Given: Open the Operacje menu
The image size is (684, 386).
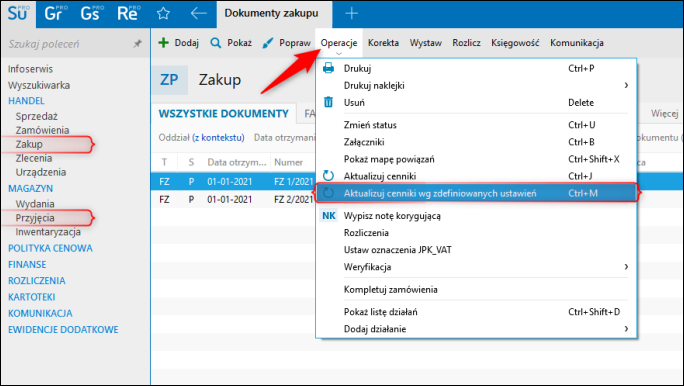Looking at the screenshot, I should coord(339,43).
